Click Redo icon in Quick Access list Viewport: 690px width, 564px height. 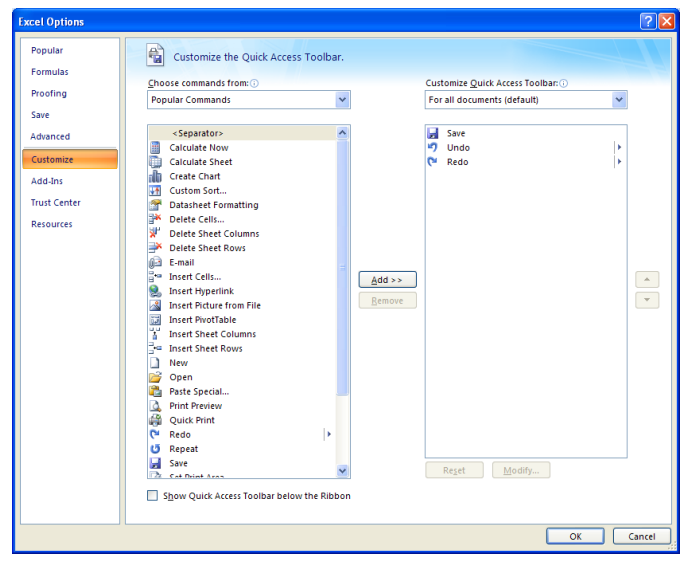coord(433,162)
